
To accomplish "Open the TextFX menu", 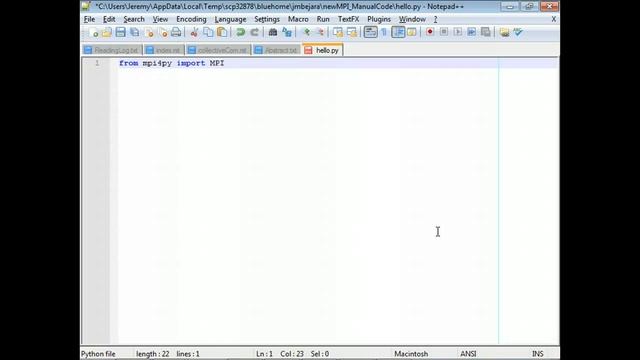I will tap(348, 19).
